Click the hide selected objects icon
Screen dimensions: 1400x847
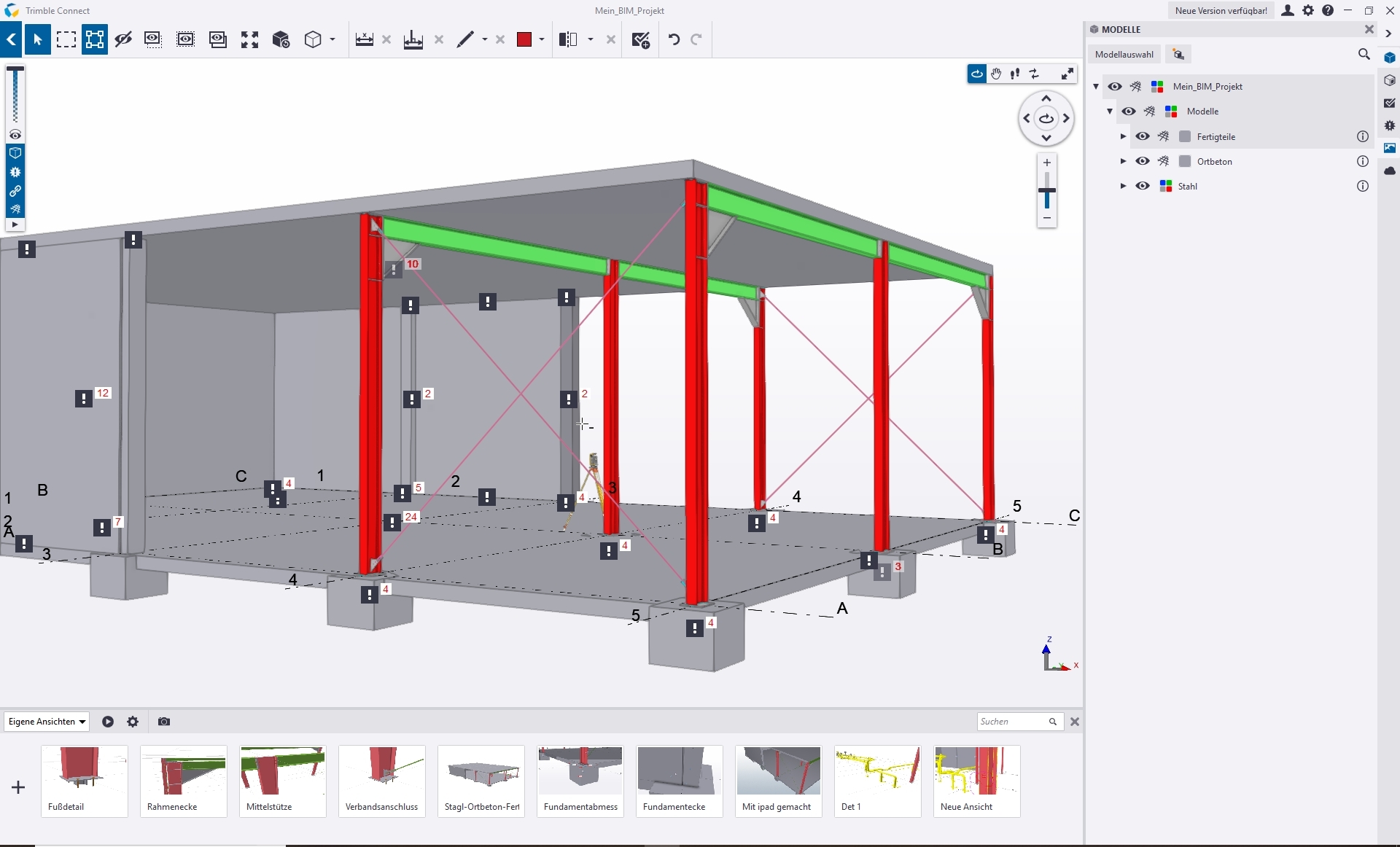(x=123, y=39)
